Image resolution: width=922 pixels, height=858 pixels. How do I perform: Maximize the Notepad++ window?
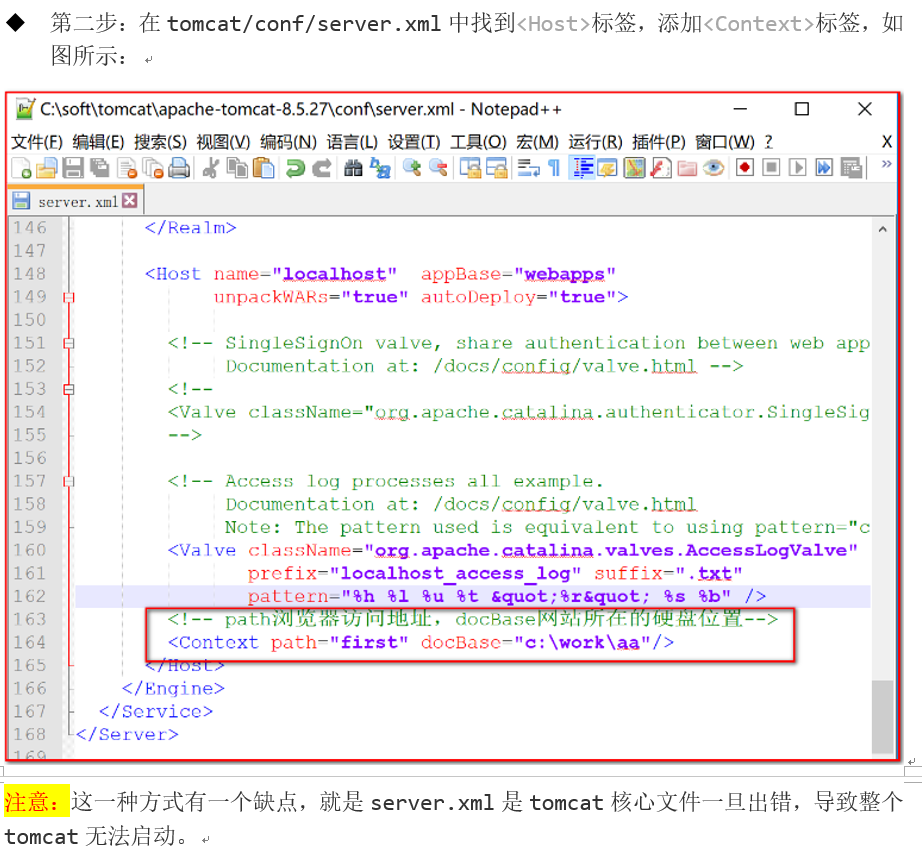(801, 109)
